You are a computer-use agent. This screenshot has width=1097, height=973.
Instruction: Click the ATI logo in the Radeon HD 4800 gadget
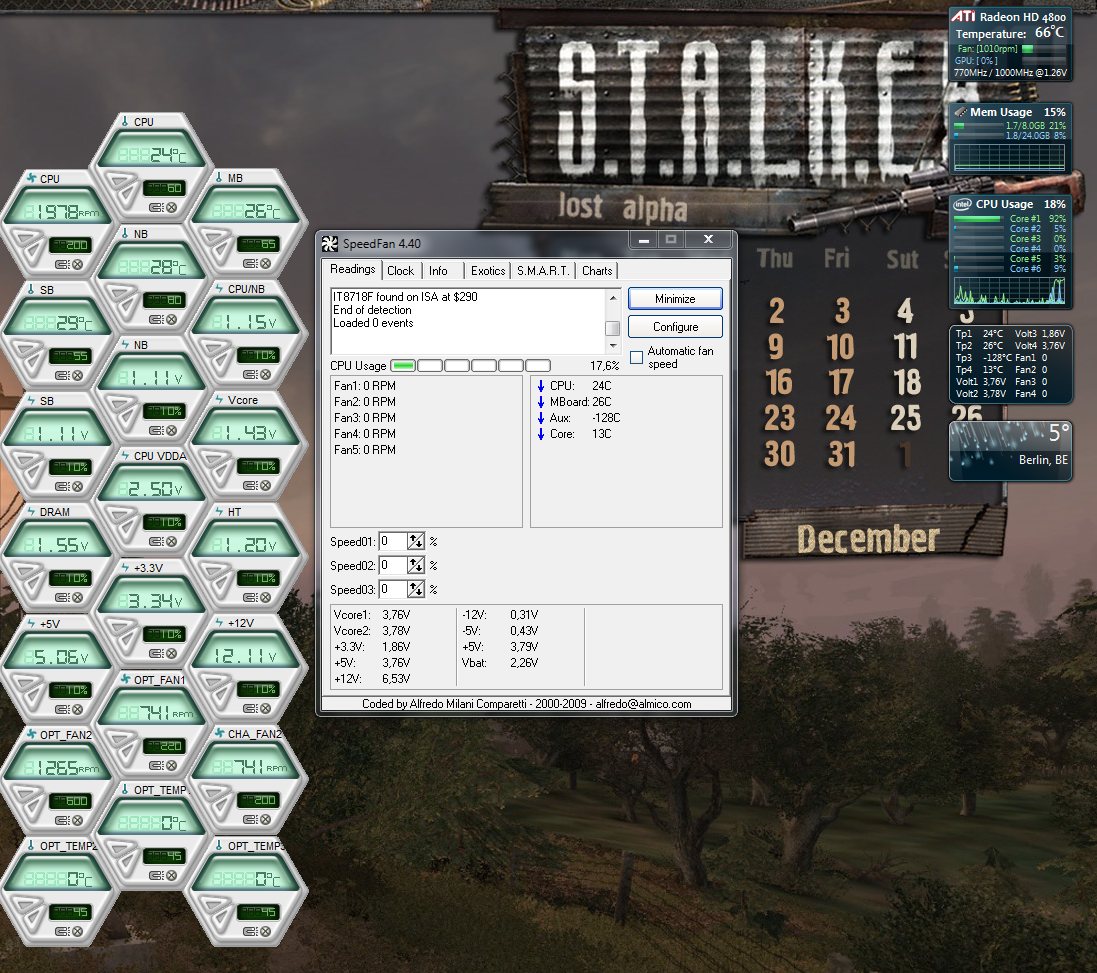point(963,16)
